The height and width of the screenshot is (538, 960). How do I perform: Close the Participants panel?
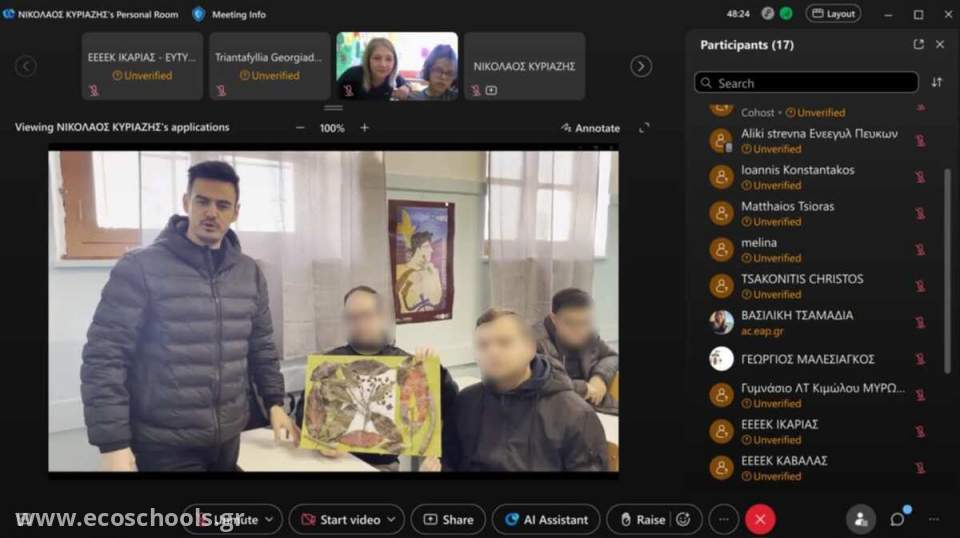(x=940, y=45)
